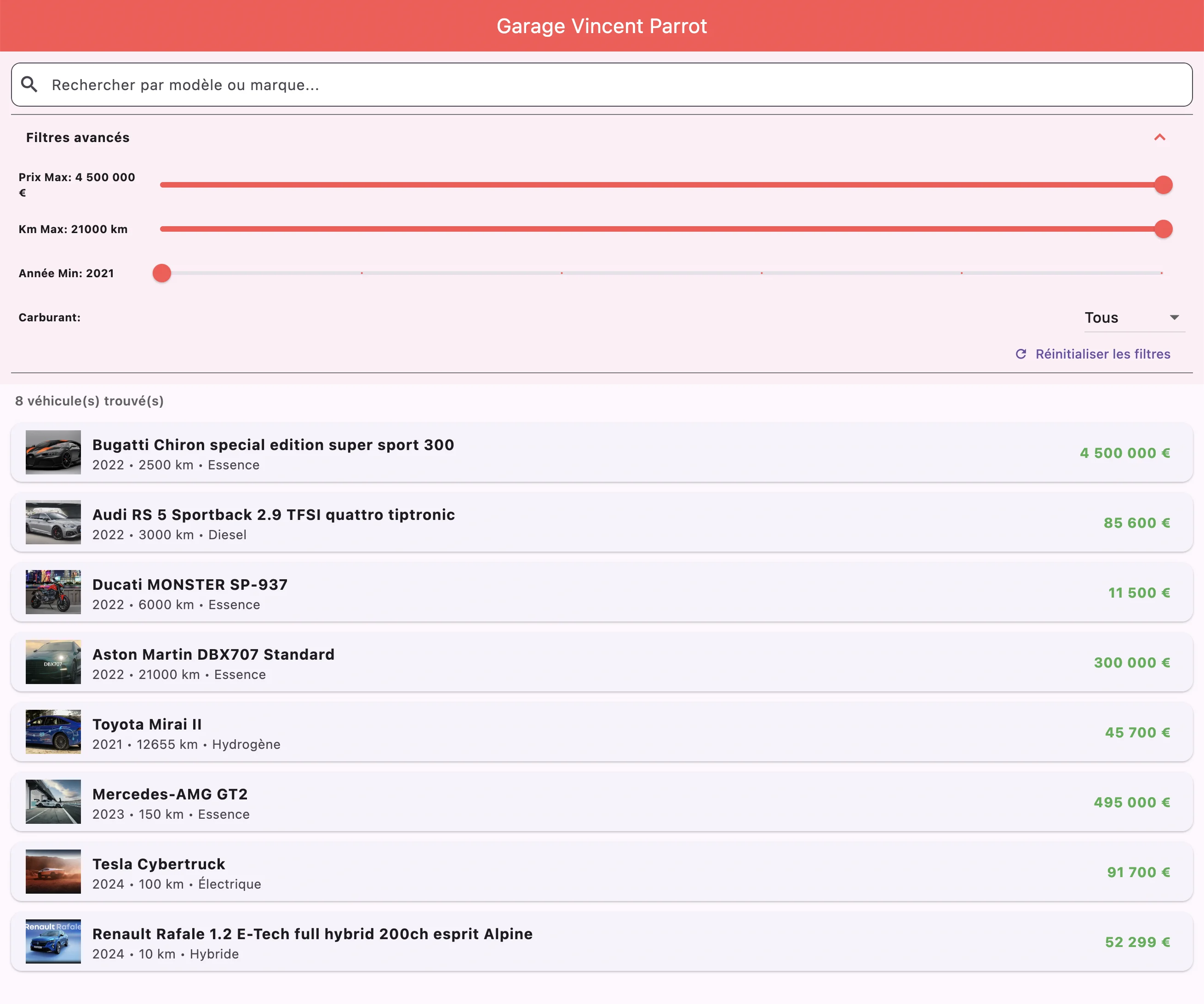Viewport: 1204px width, 1004px height.
Task: Open the Ducati MONSTER SP-937 thumbnail
Action: 53,592
